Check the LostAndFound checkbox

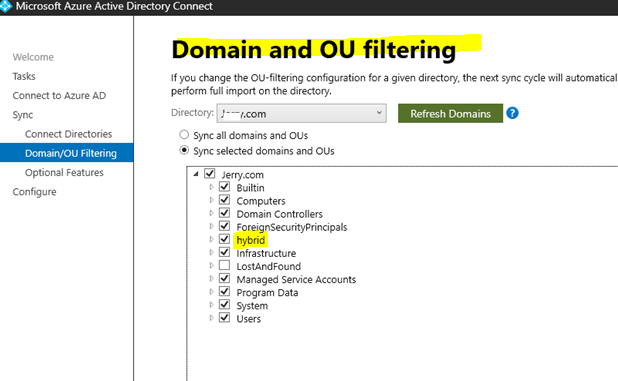pos(224,265)
